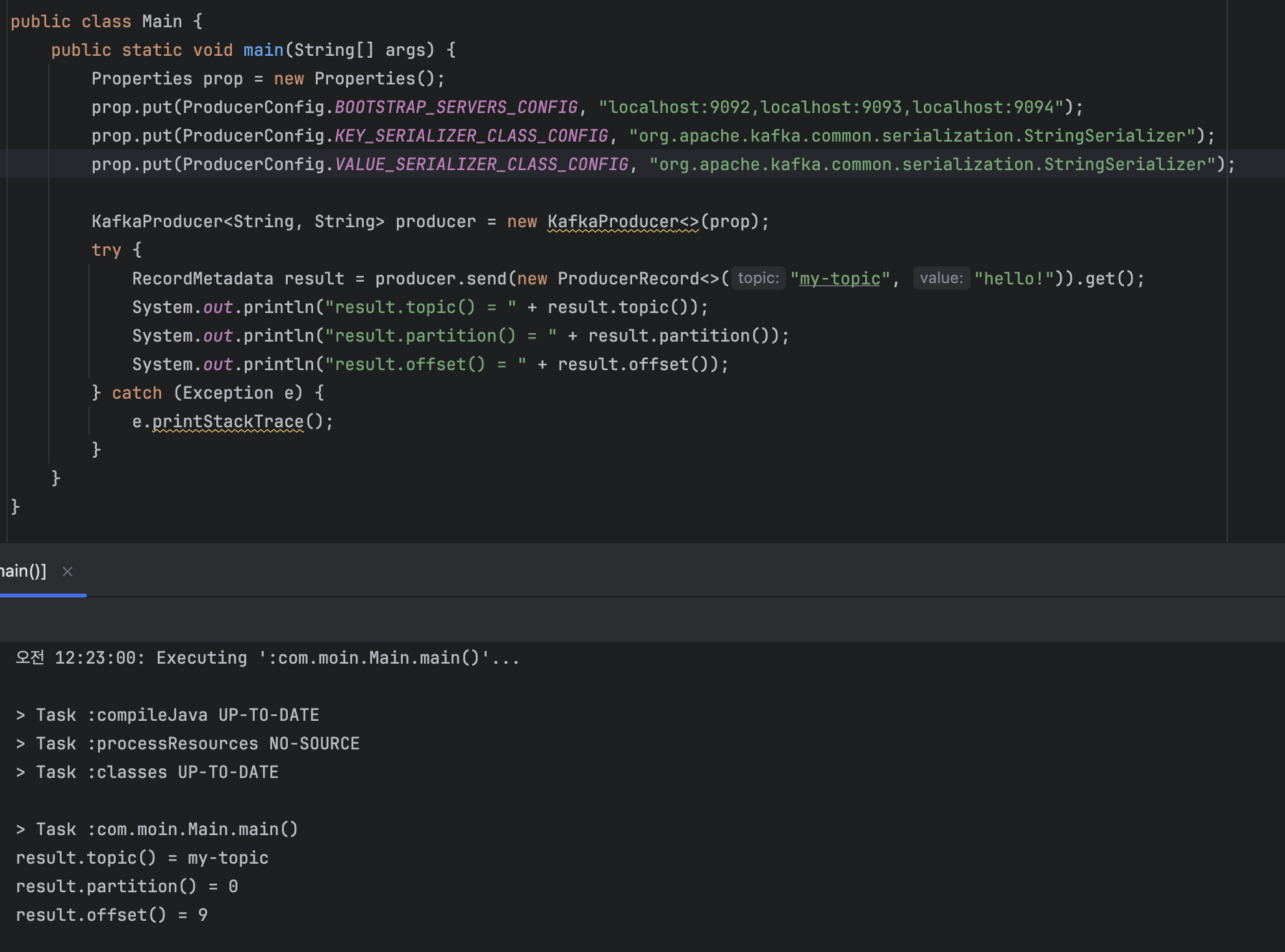Click the "topic:" parameter inlay hint
The height and width of the screenshot is (952, 1285).
pos(758,279)
